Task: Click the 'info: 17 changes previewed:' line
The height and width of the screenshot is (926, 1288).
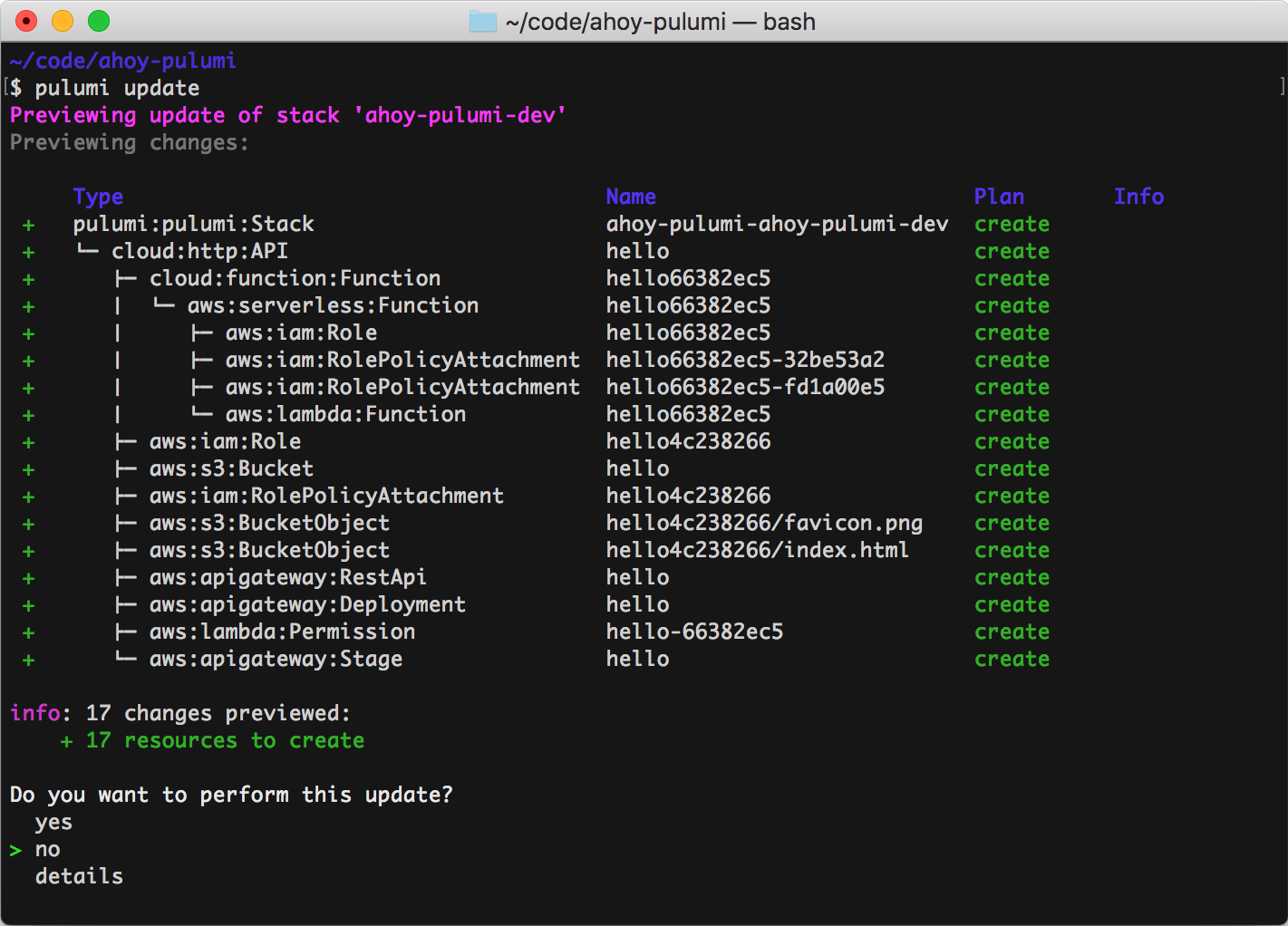Action: (x=179, y=713)
